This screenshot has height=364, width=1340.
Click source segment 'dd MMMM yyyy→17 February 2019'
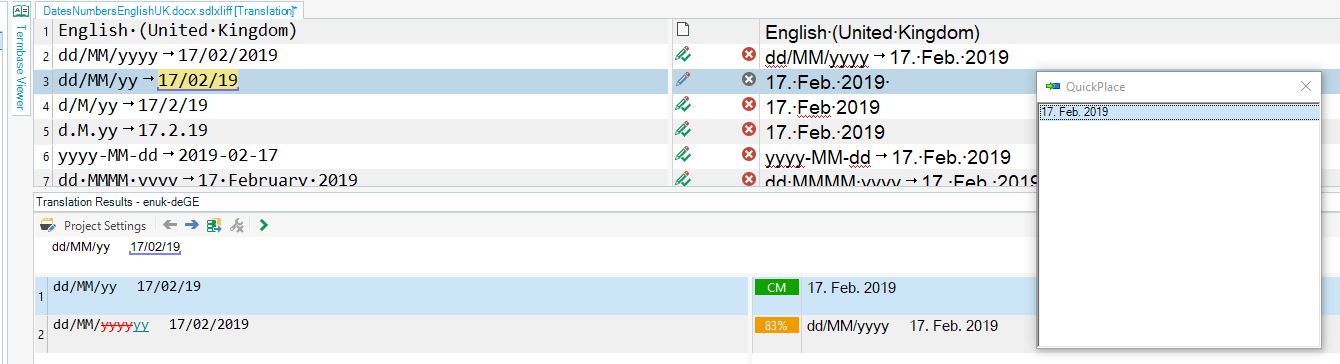[x=208, y=180]
